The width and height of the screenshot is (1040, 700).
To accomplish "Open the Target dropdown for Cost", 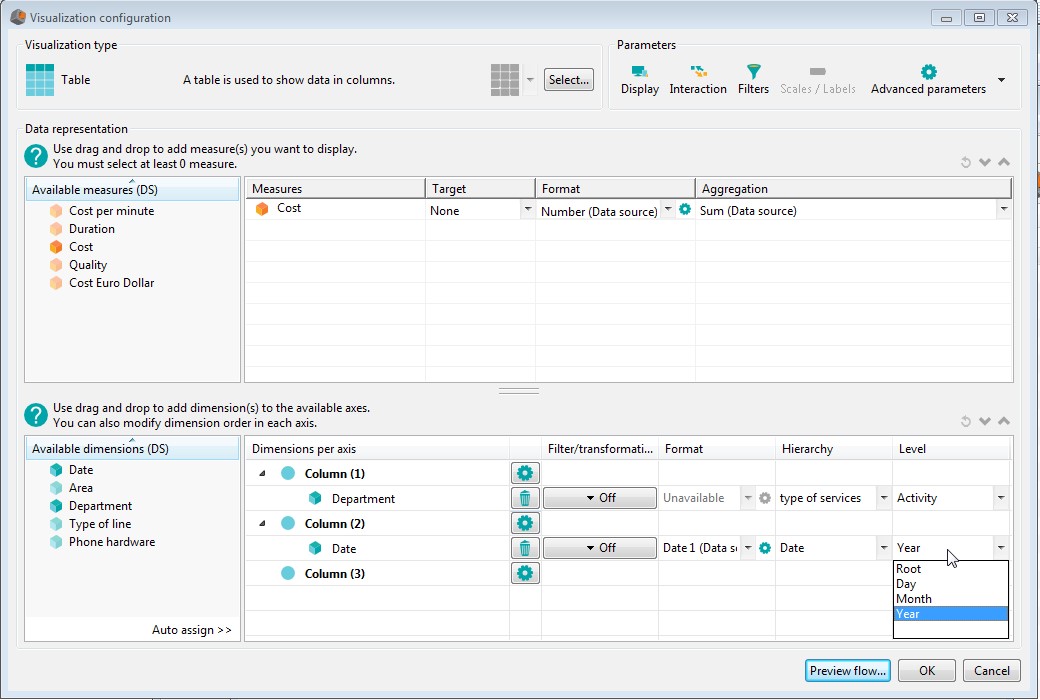I will (527, 210).
